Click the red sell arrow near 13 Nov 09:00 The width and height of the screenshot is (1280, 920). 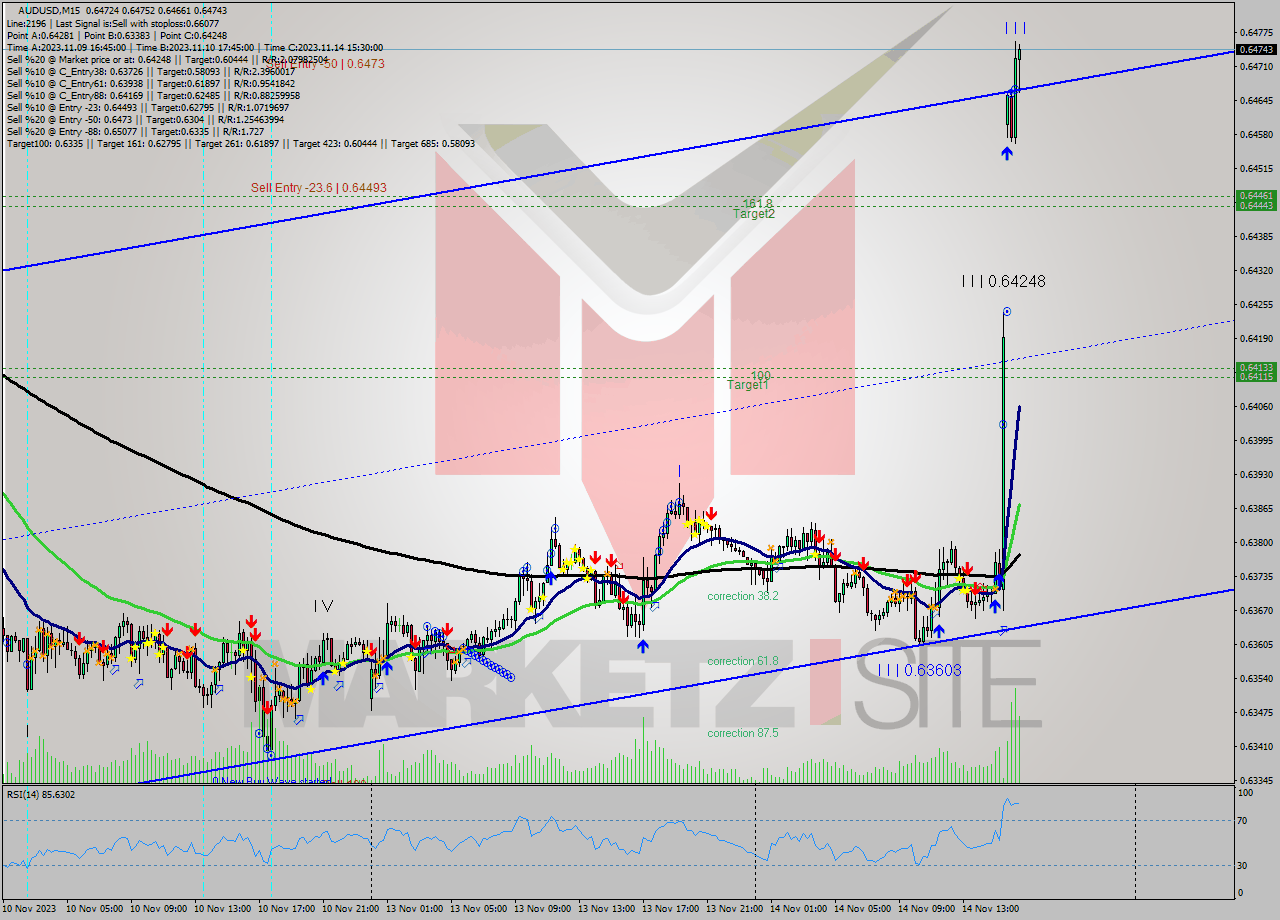(x=596, y=557)
